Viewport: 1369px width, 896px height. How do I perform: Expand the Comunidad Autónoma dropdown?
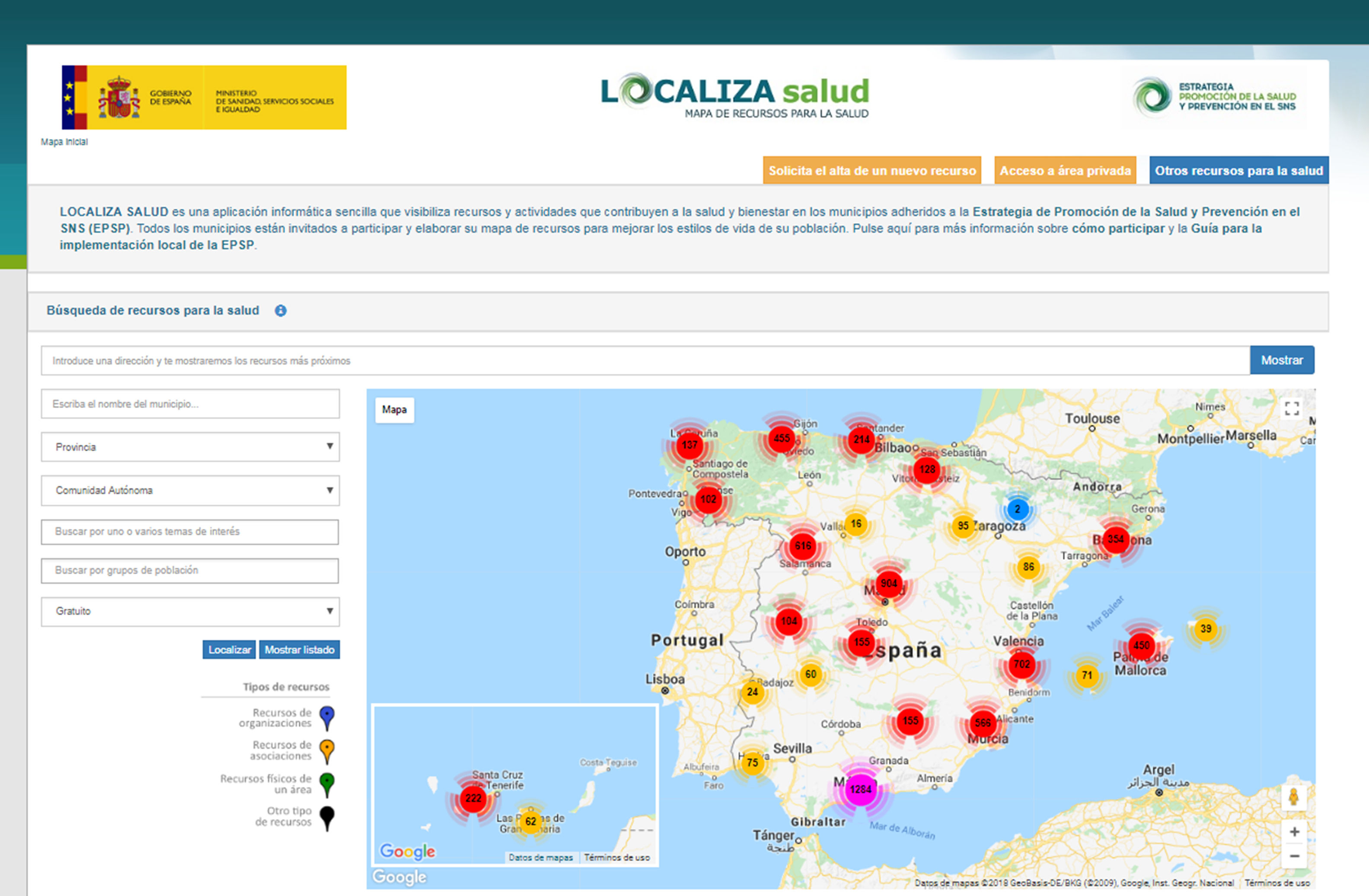pyautogui.click(x=190, y=491)
